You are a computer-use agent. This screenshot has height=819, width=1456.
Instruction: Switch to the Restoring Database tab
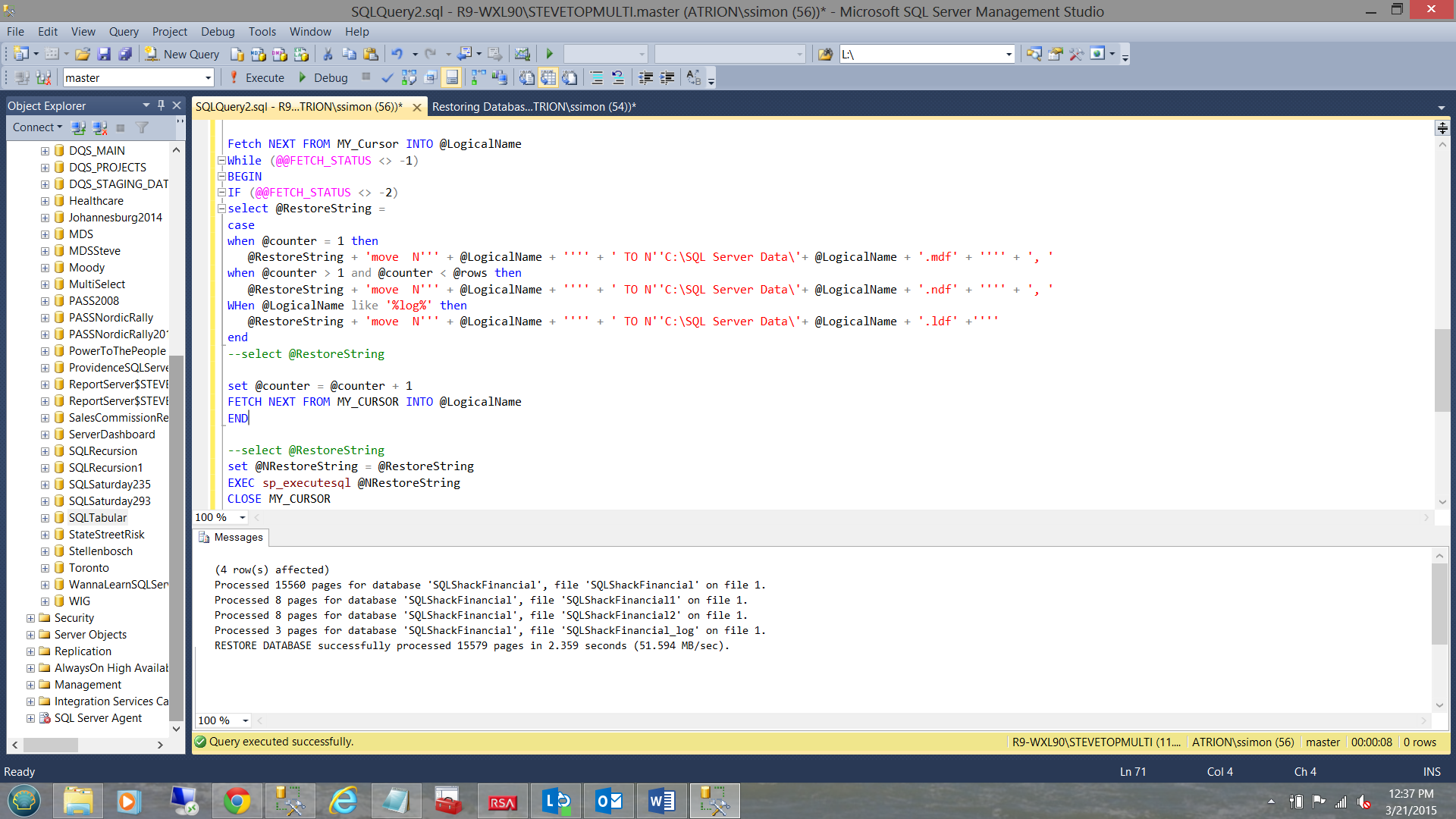tap(534, 107)
